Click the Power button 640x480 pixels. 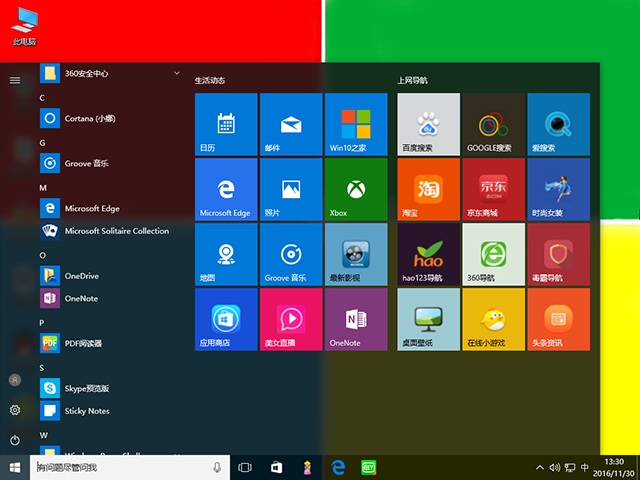(x=15, y=440)
